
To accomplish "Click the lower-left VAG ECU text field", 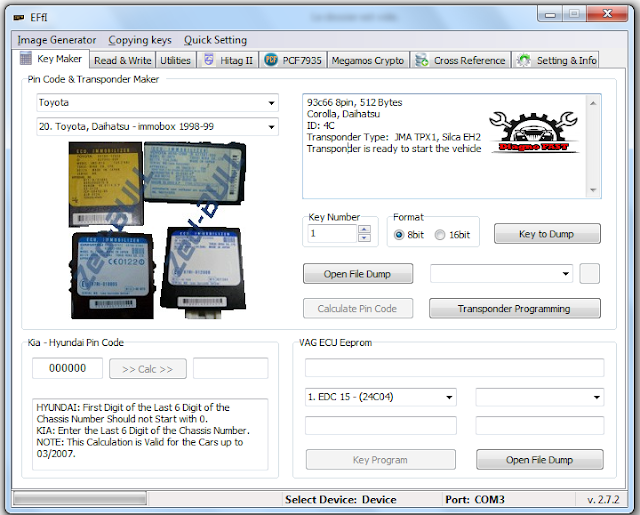I will 380,426.
